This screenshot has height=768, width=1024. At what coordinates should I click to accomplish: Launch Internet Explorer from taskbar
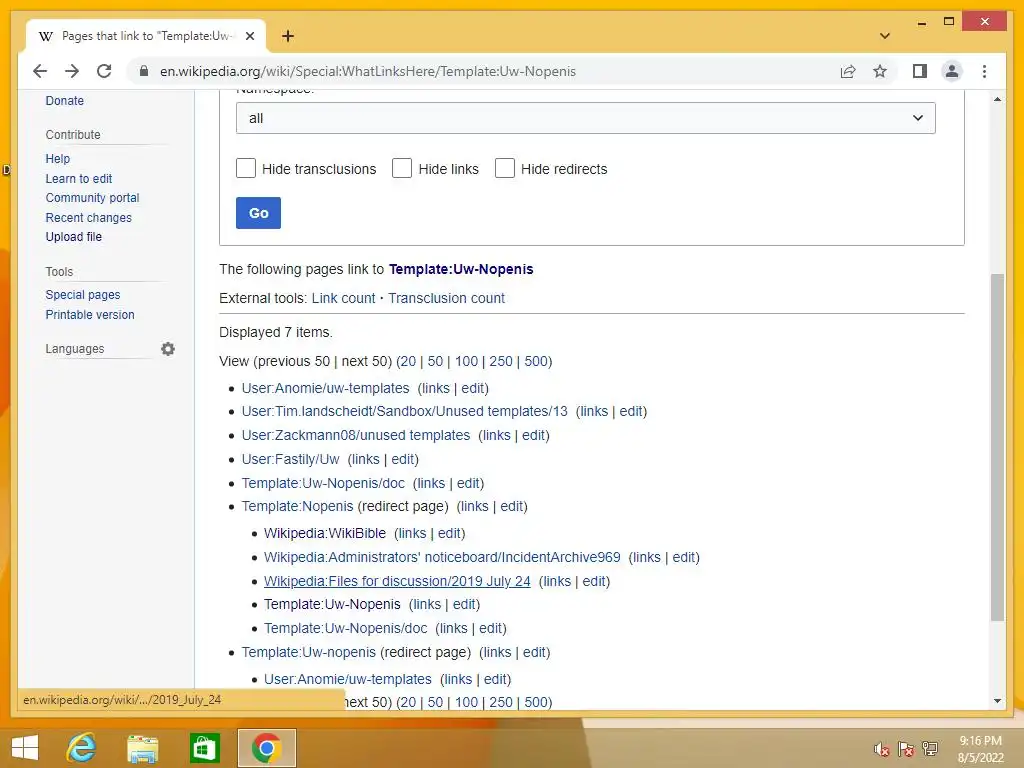click(81, 748)
